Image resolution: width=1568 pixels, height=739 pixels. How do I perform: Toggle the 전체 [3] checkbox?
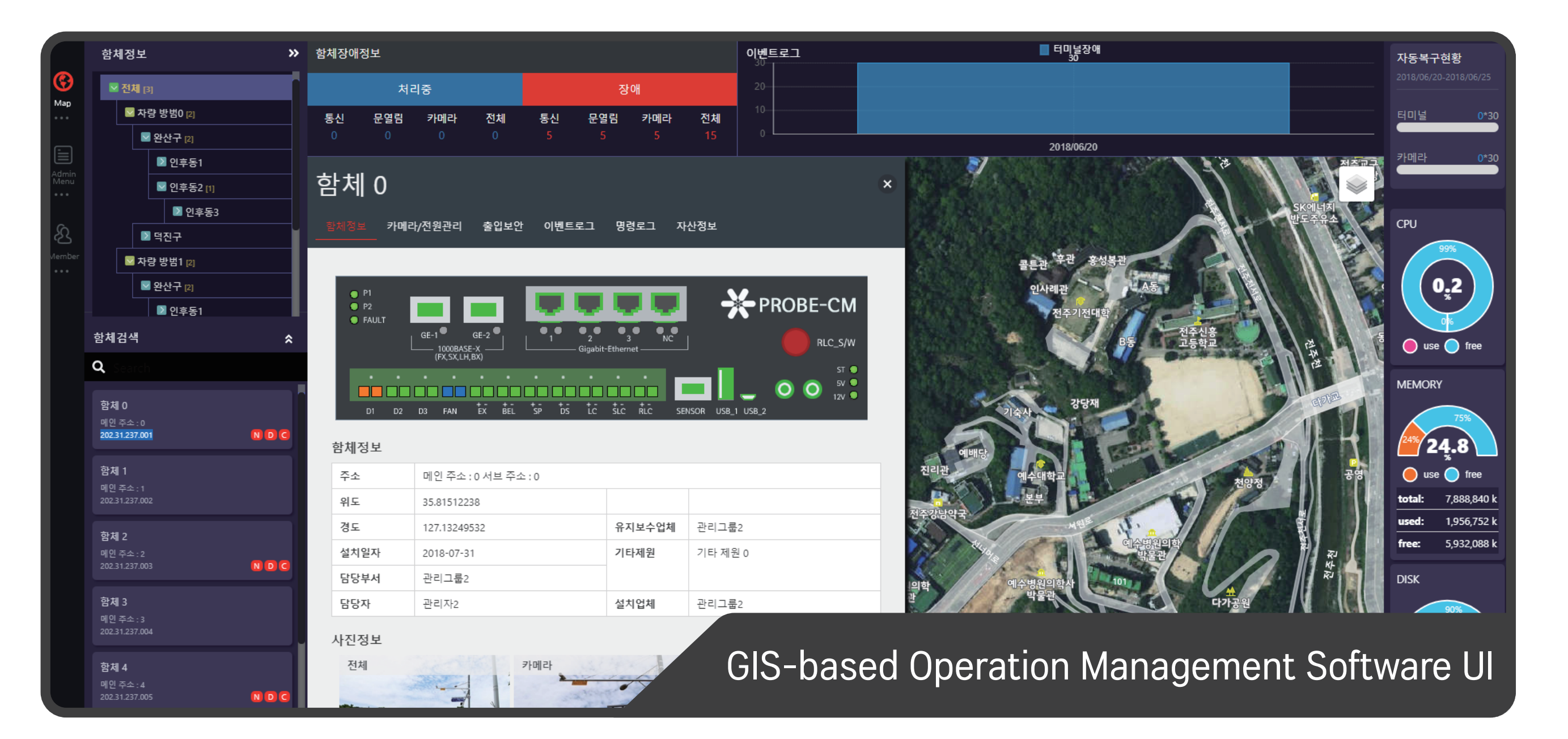114,88
